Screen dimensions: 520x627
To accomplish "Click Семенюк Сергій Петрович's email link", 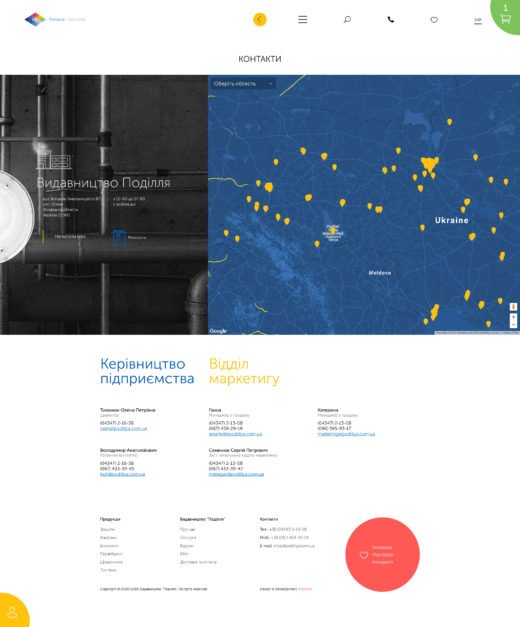I will 236,474.
